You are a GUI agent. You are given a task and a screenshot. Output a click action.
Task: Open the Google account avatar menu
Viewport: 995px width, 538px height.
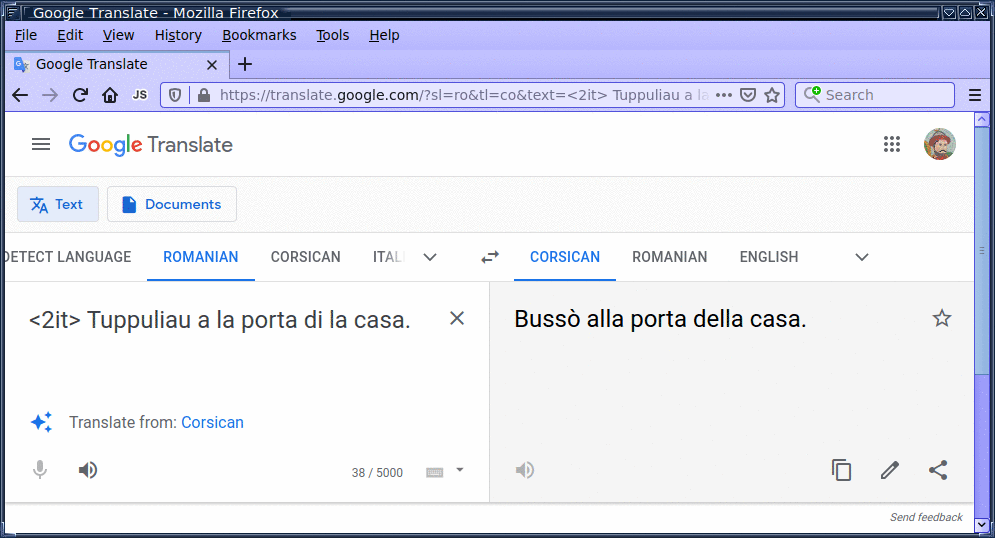pyautogui.click(x=940, y=144)
